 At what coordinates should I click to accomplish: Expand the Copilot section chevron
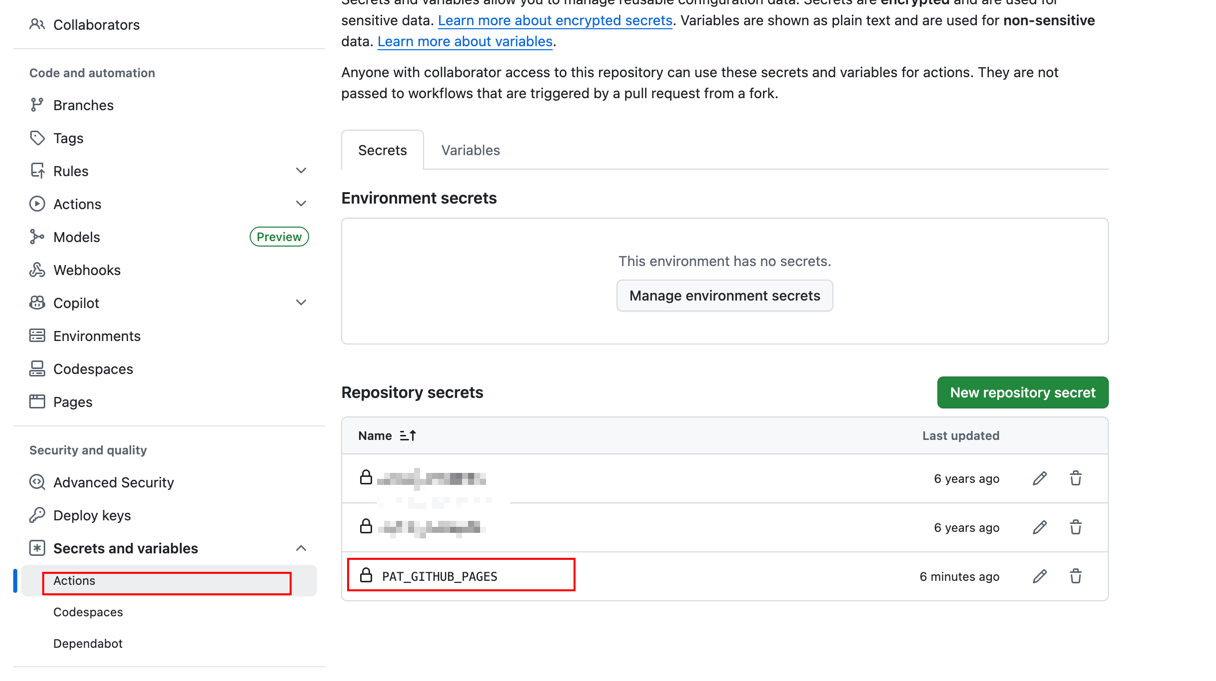point(301,302)
